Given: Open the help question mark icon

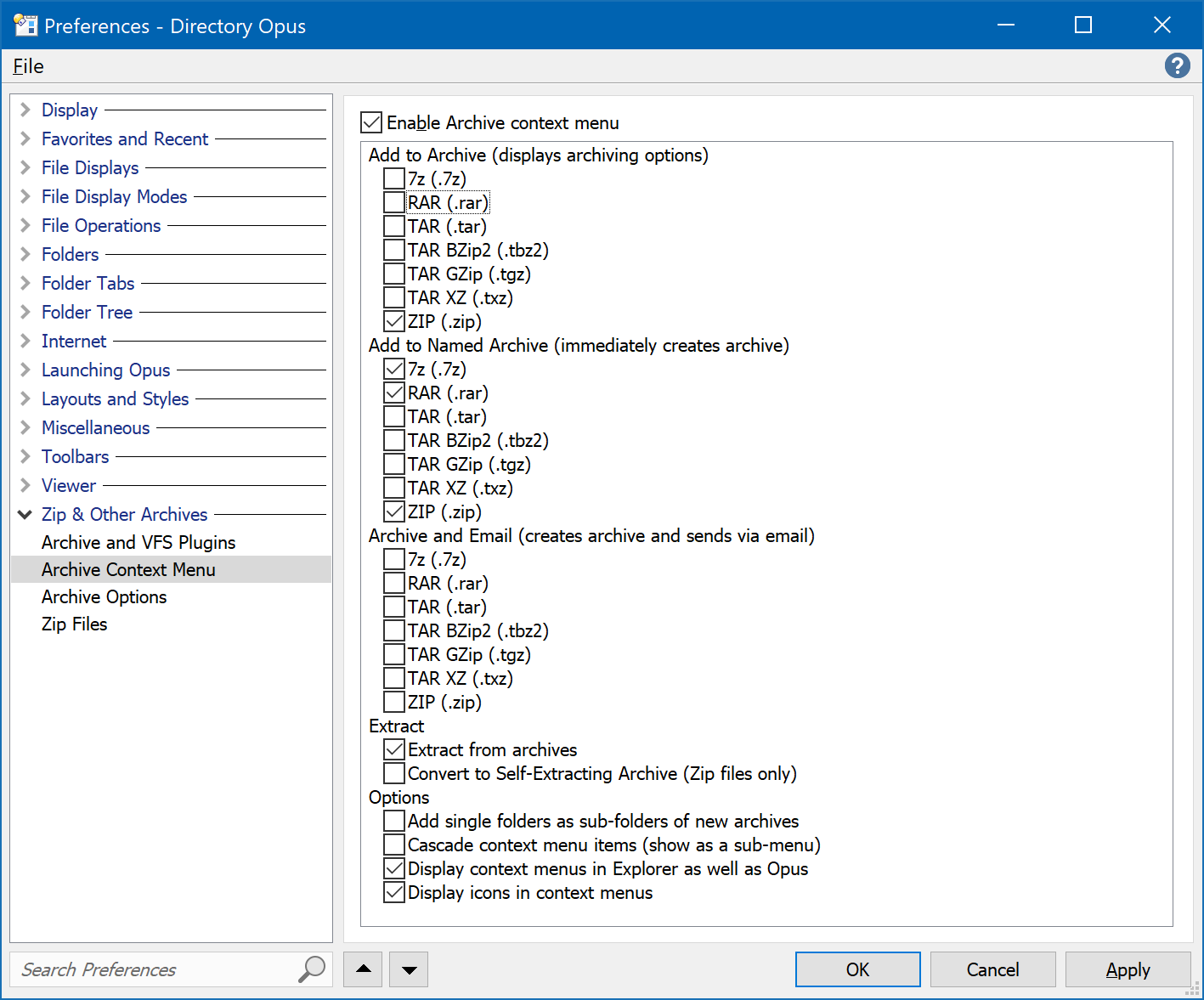Looking at the screenshot, I should 1177,65.
